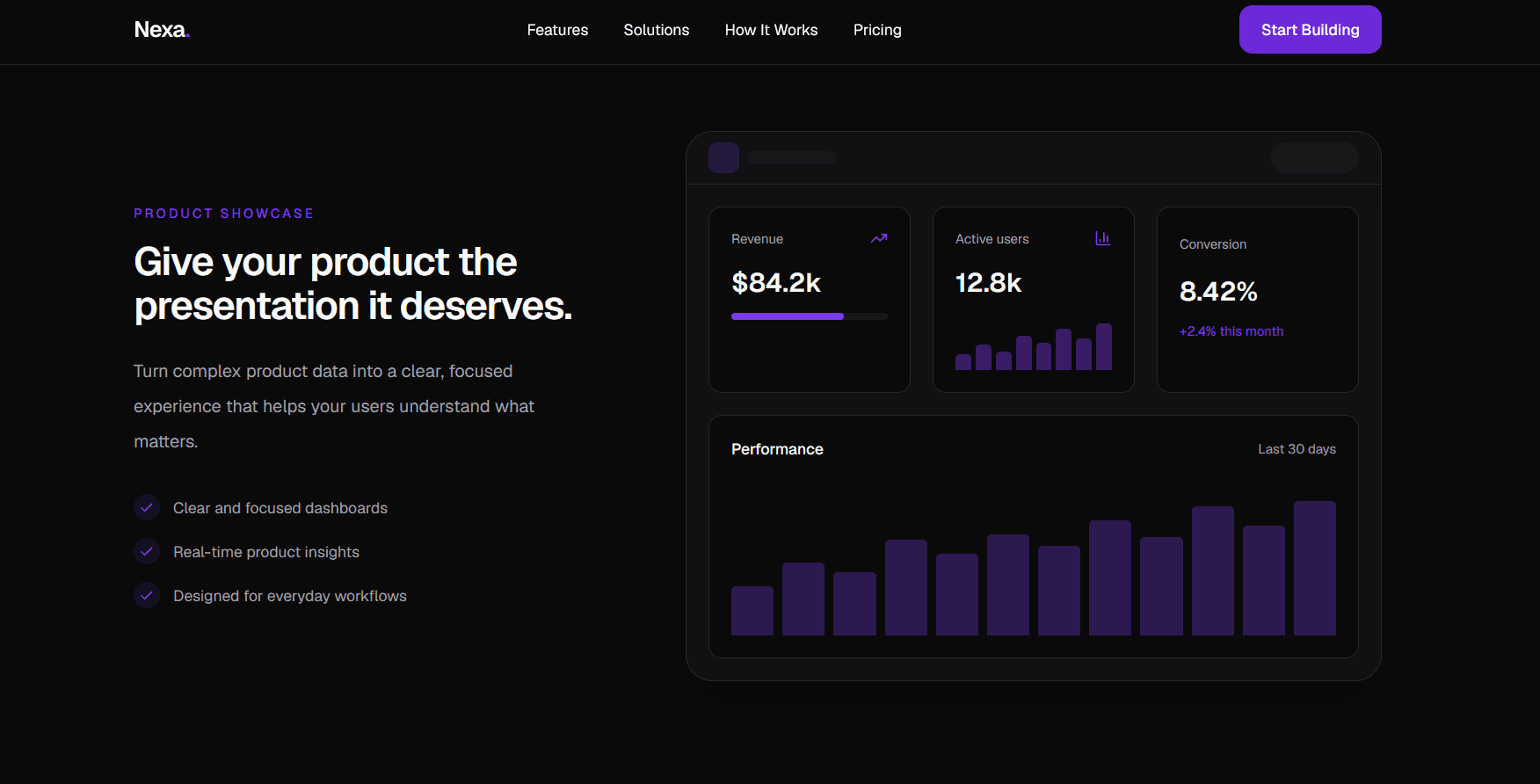Click the purple app icon in dashboard header

723,157
